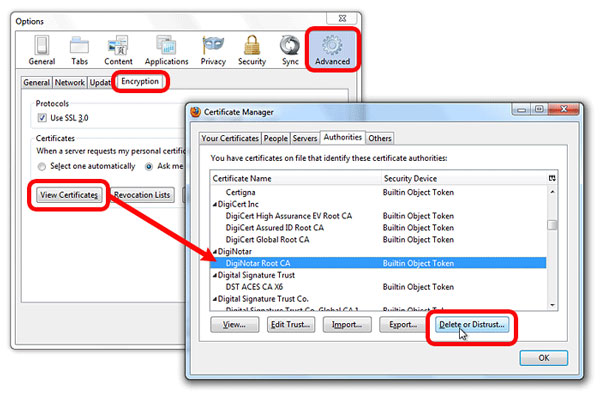Collapse the DigiNotar tree group
Image resolution: width=600 pixels, height=399 pixels.
215,252
